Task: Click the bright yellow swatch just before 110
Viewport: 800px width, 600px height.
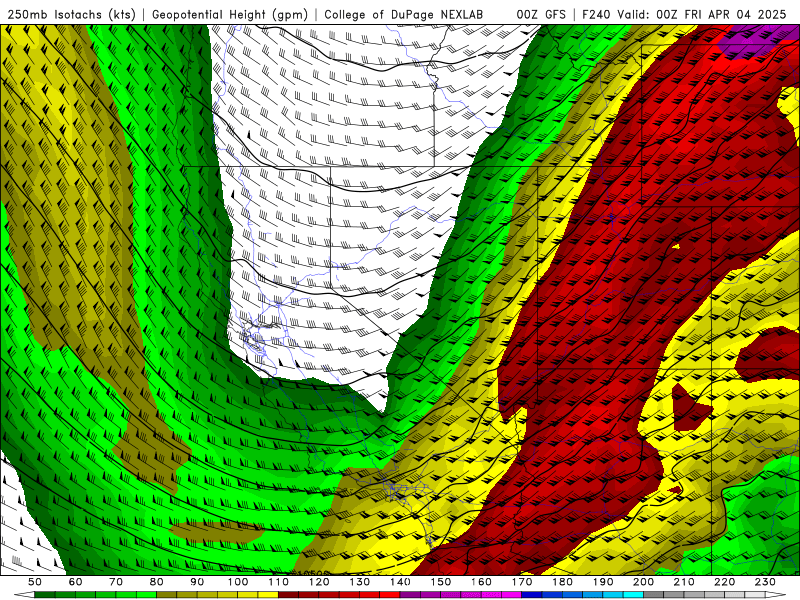Action: pyautogui.click(x=268, y=595)
